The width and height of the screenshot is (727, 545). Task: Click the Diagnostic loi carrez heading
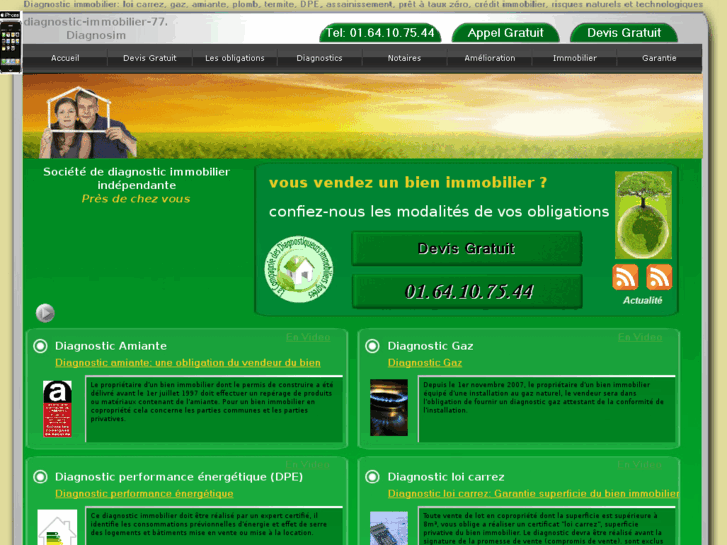click(x=446, y=477)
